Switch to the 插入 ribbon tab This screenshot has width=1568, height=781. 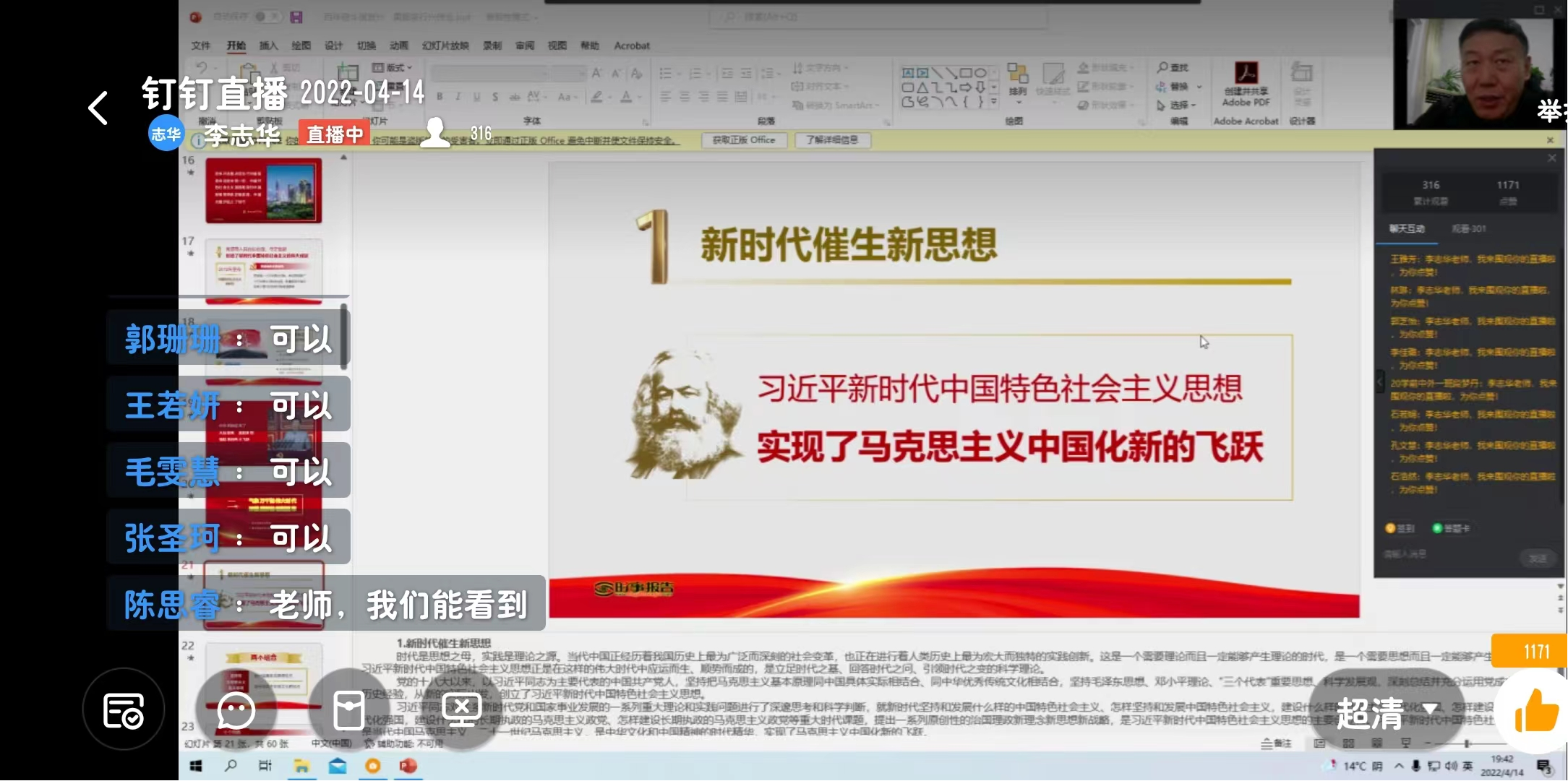[268, 46]
